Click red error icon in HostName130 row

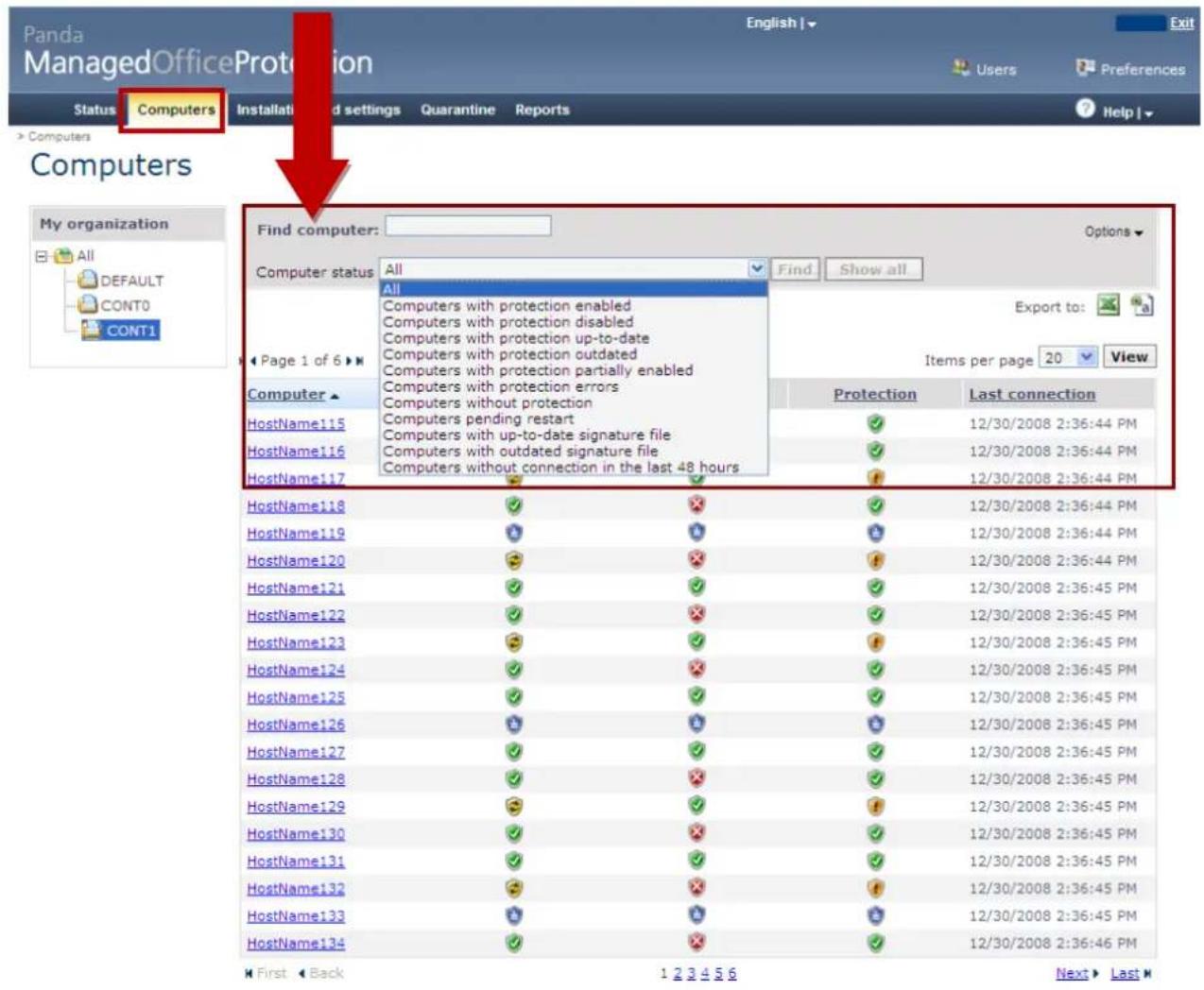(697, 834)
